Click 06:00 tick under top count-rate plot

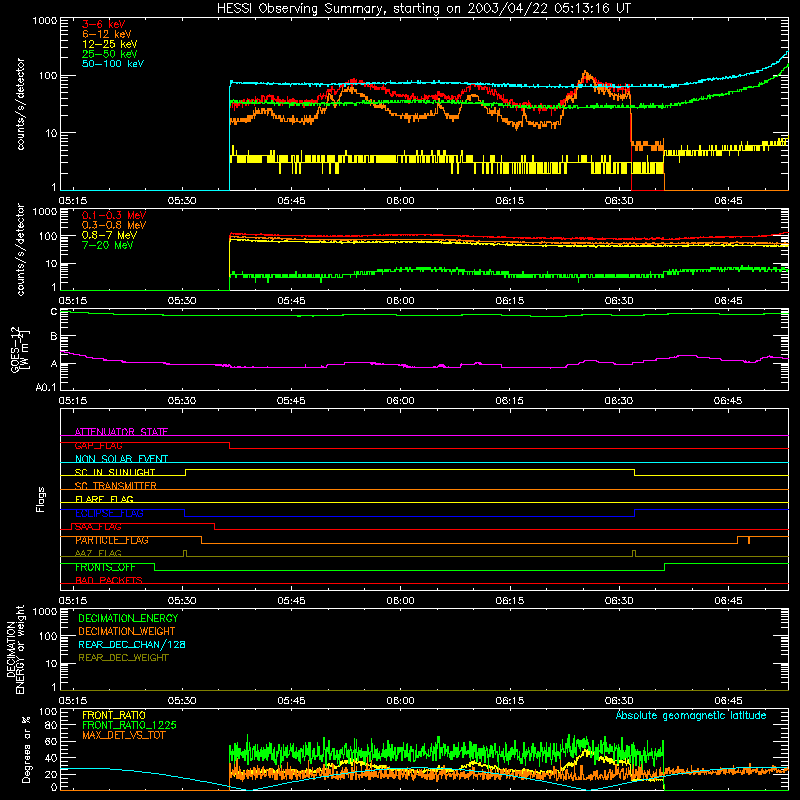click(x=401, y=201)
